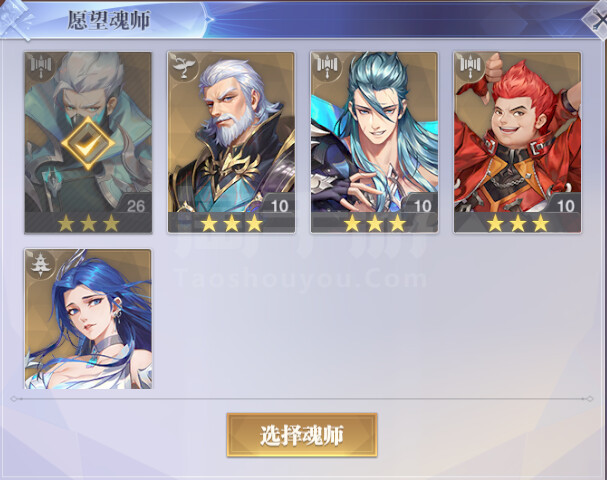Click the 选择魂师 confirm button
607x480 pixels.
pyautogui.click(x=302, y=435)
